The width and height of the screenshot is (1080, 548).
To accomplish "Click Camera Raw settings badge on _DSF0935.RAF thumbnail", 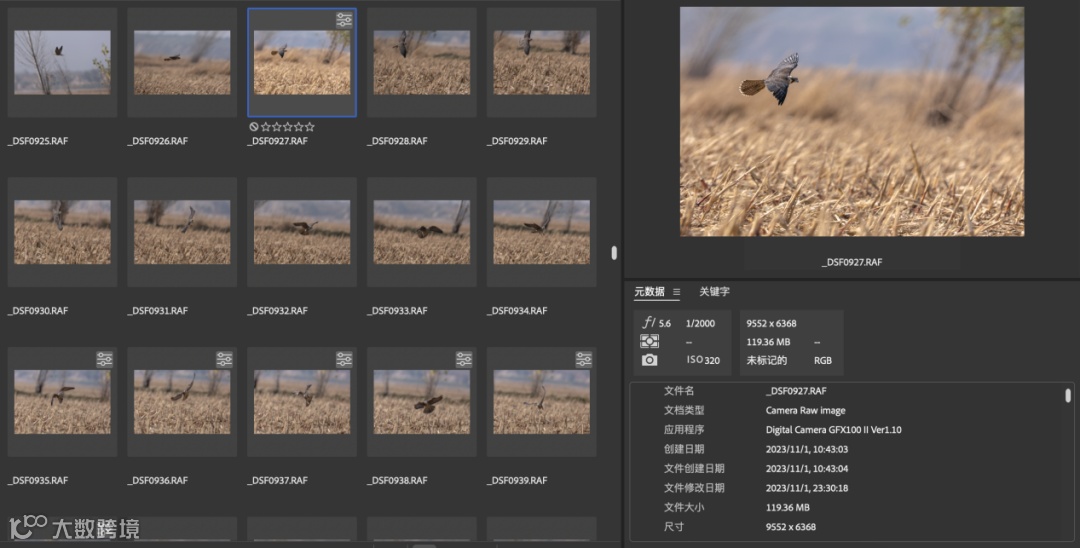I will click(x=104, y=359).
